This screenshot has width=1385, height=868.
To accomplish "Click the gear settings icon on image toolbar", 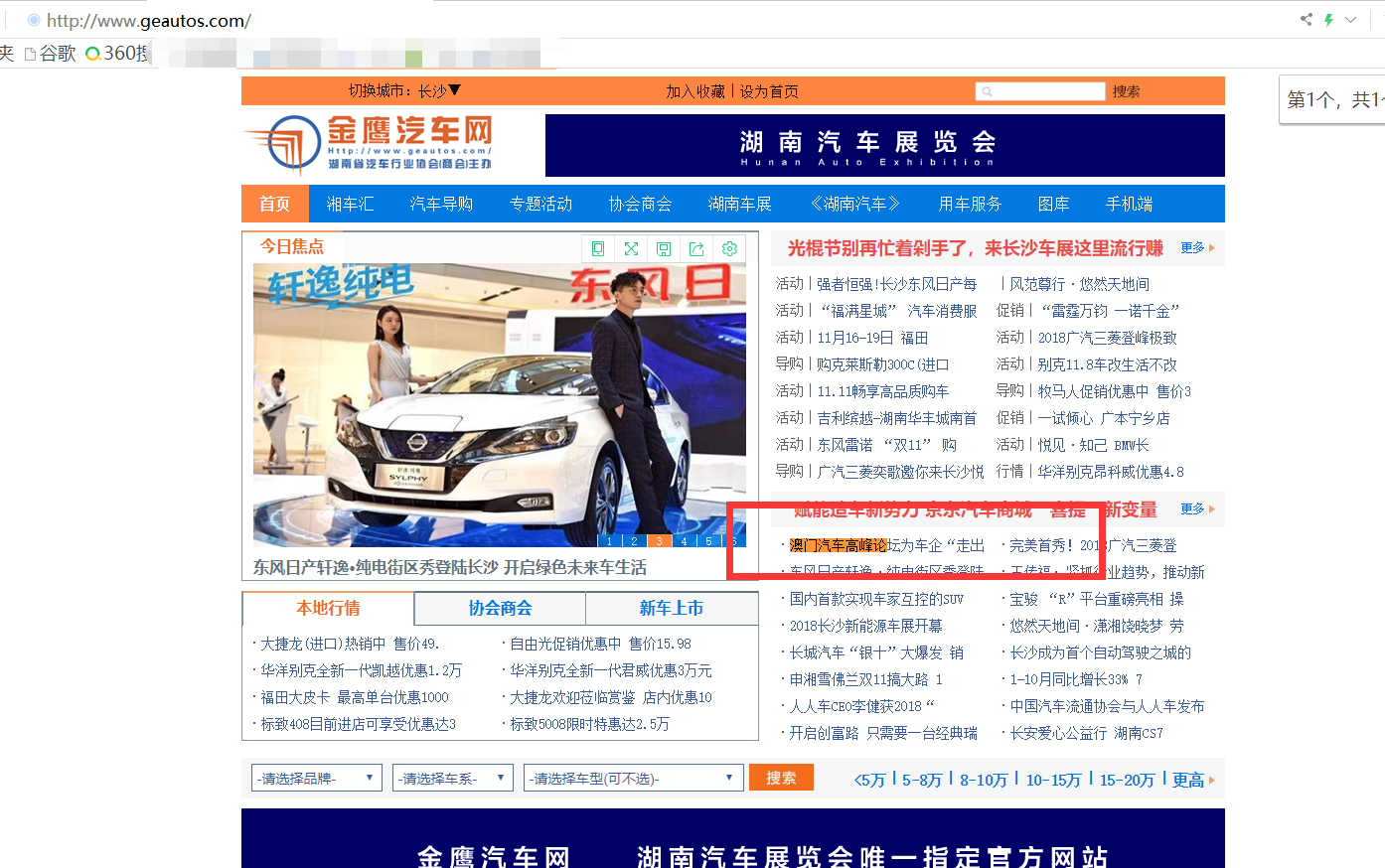I will [x=729, y=248].
